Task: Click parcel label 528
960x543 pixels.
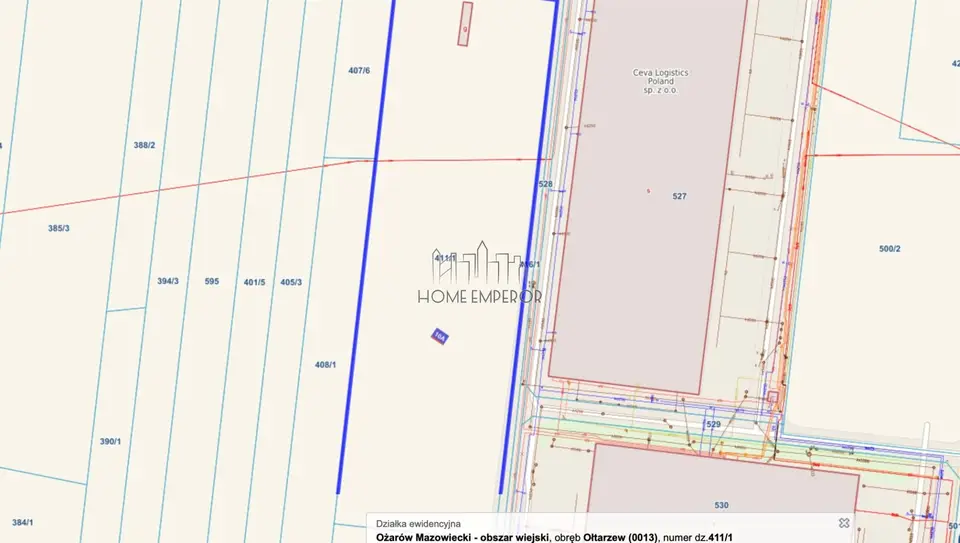Action: point(546,184)
